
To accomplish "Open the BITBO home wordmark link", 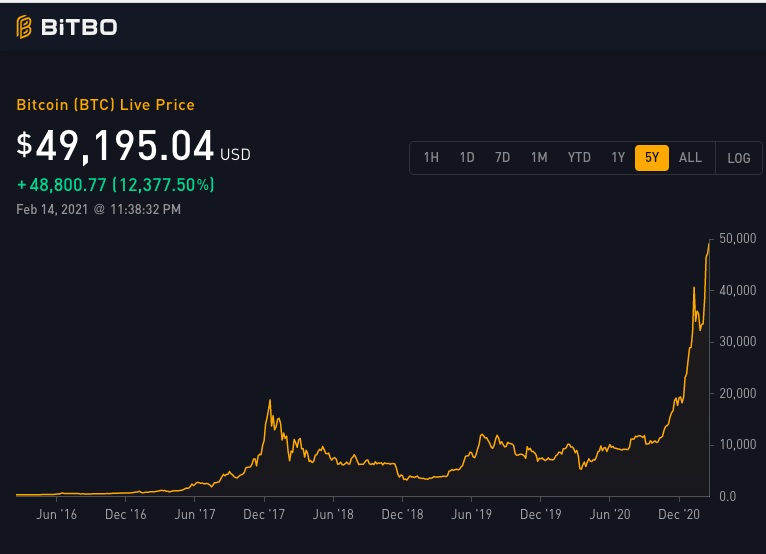I will point(79,27).
